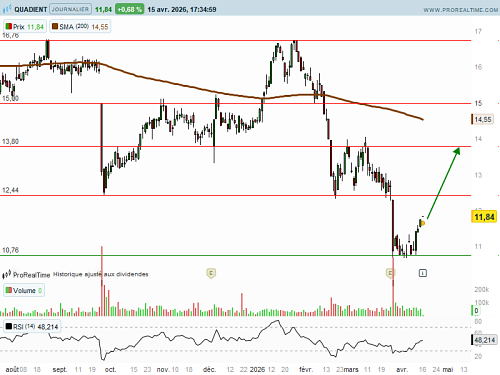This screenshot has width=500, height=375.
Task: Click the ProRealTime logo above volume panel
Action: coord(26,275)
